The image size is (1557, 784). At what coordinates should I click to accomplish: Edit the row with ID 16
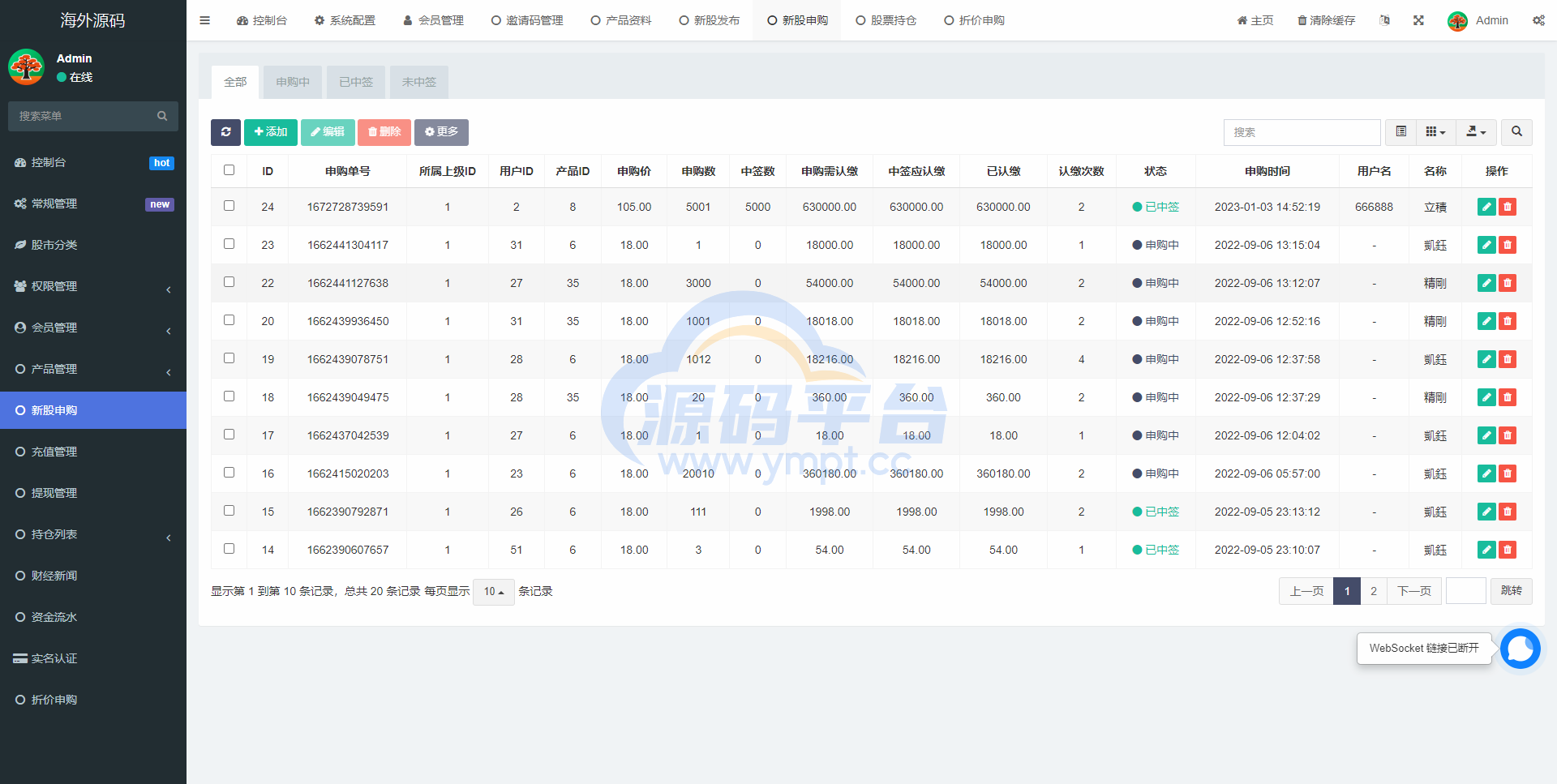(x=1486, y=473)
